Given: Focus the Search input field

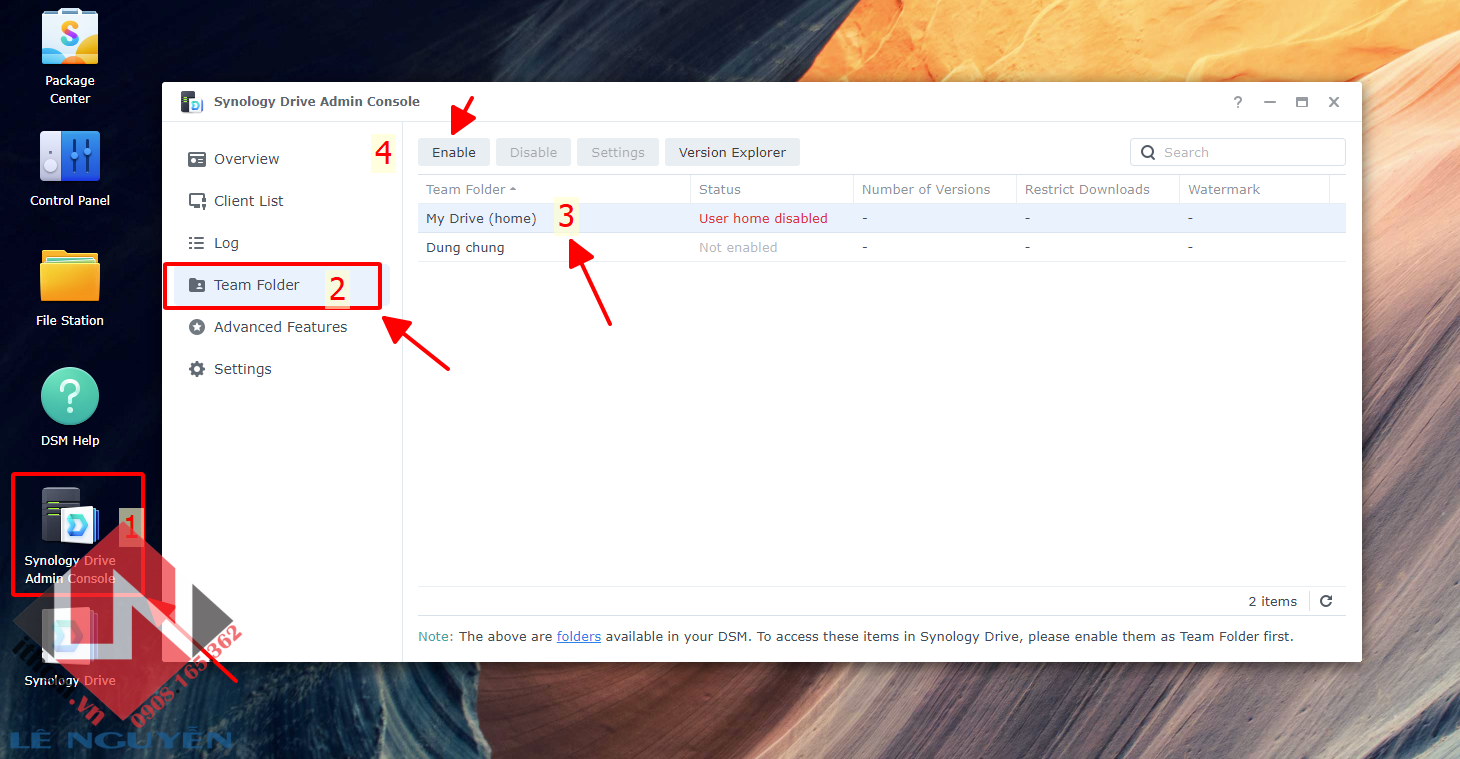Looking at the screenshot, I should click(1238, 152).
